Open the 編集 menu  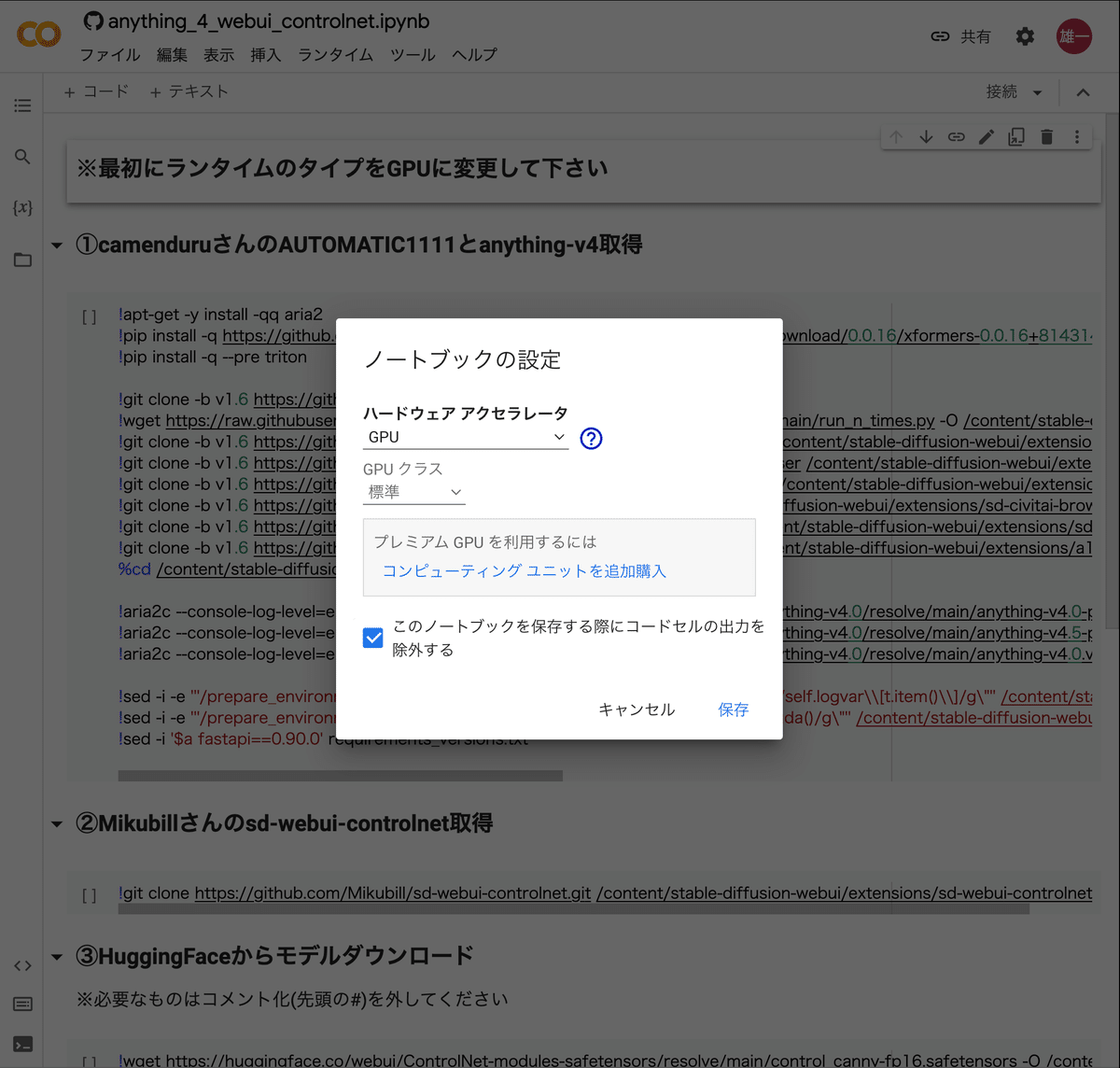[x=172, y=55]
